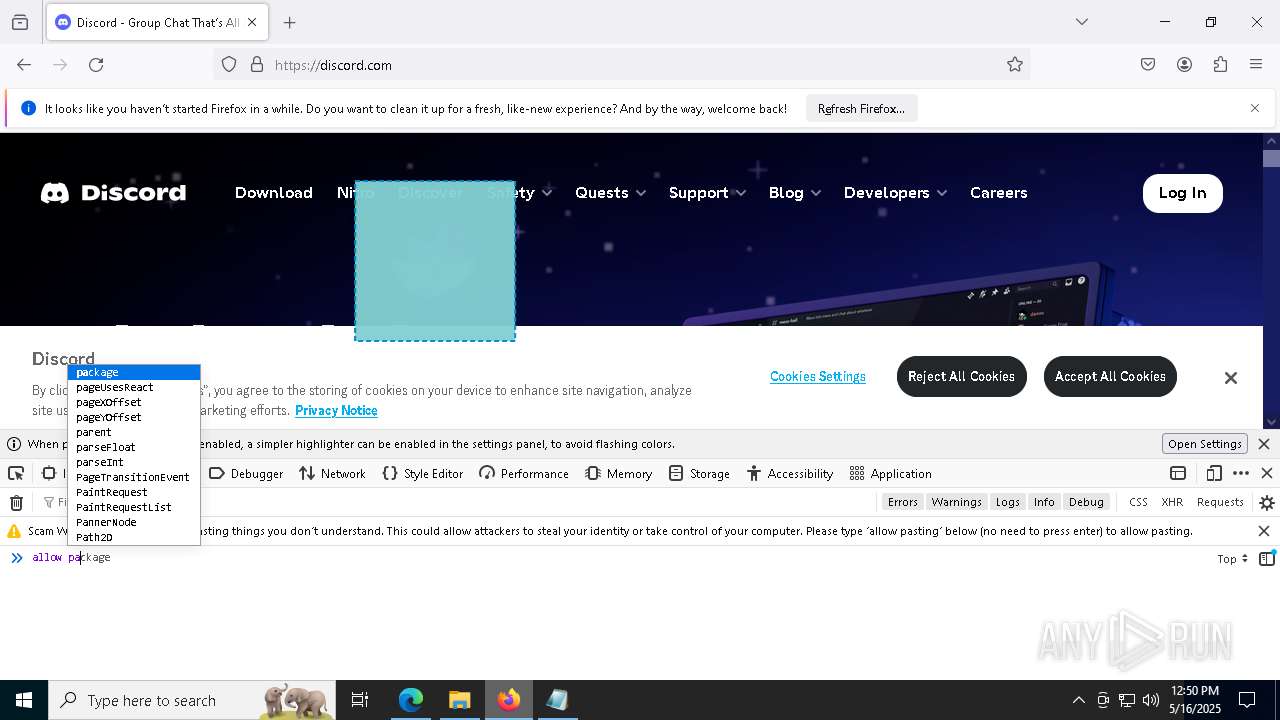
Task: Open the list all tabs dropdown
Action: [1081, 22]
